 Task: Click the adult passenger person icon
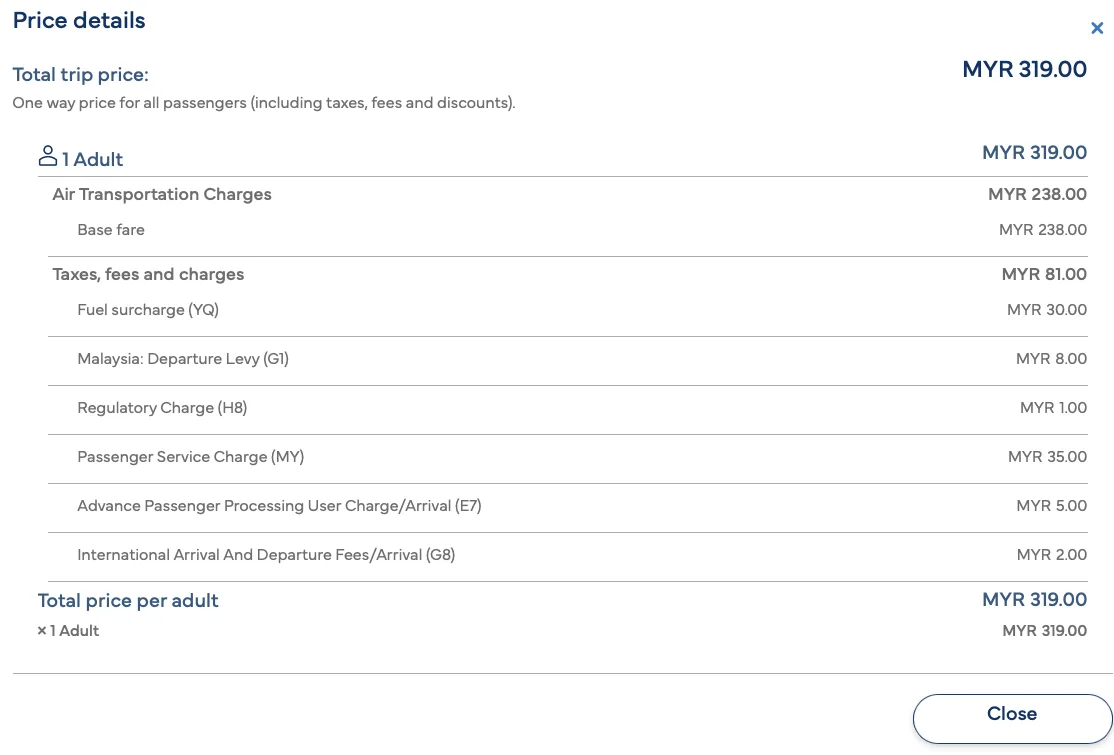(48, 156)
